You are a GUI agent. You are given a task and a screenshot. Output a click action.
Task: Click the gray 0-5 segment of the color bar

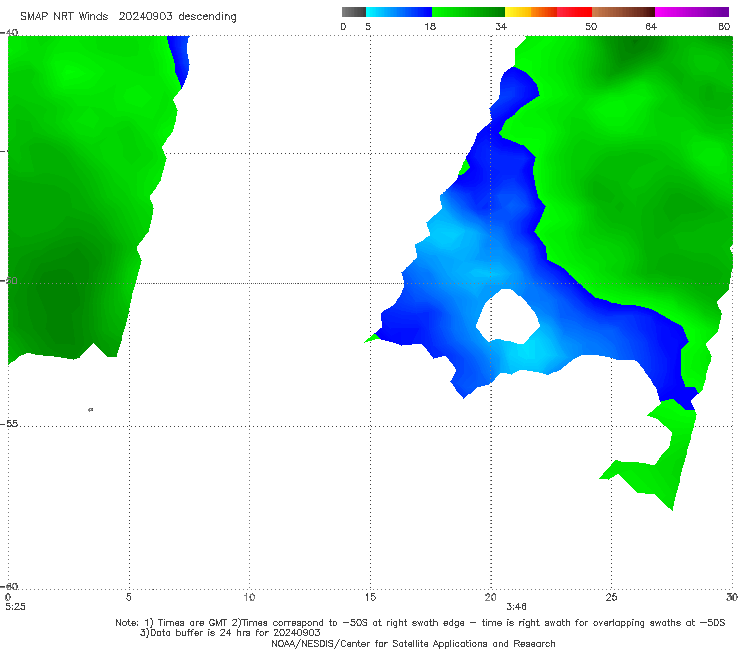(x=354, y=12)
